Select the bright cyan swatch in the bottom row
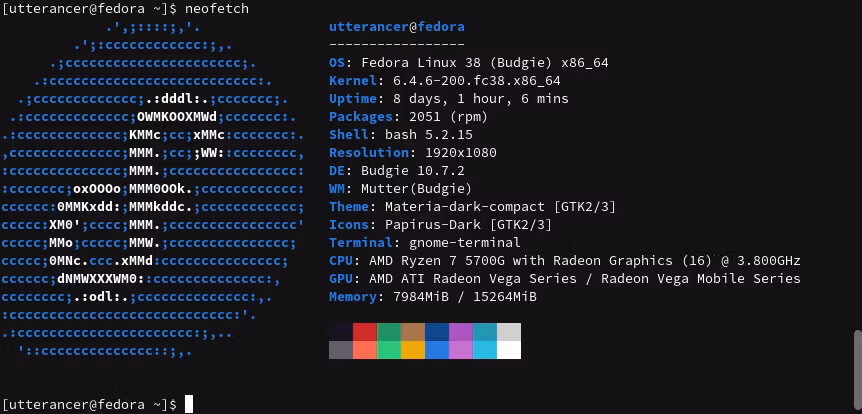862x414 pixels. [x=485, y=349]
